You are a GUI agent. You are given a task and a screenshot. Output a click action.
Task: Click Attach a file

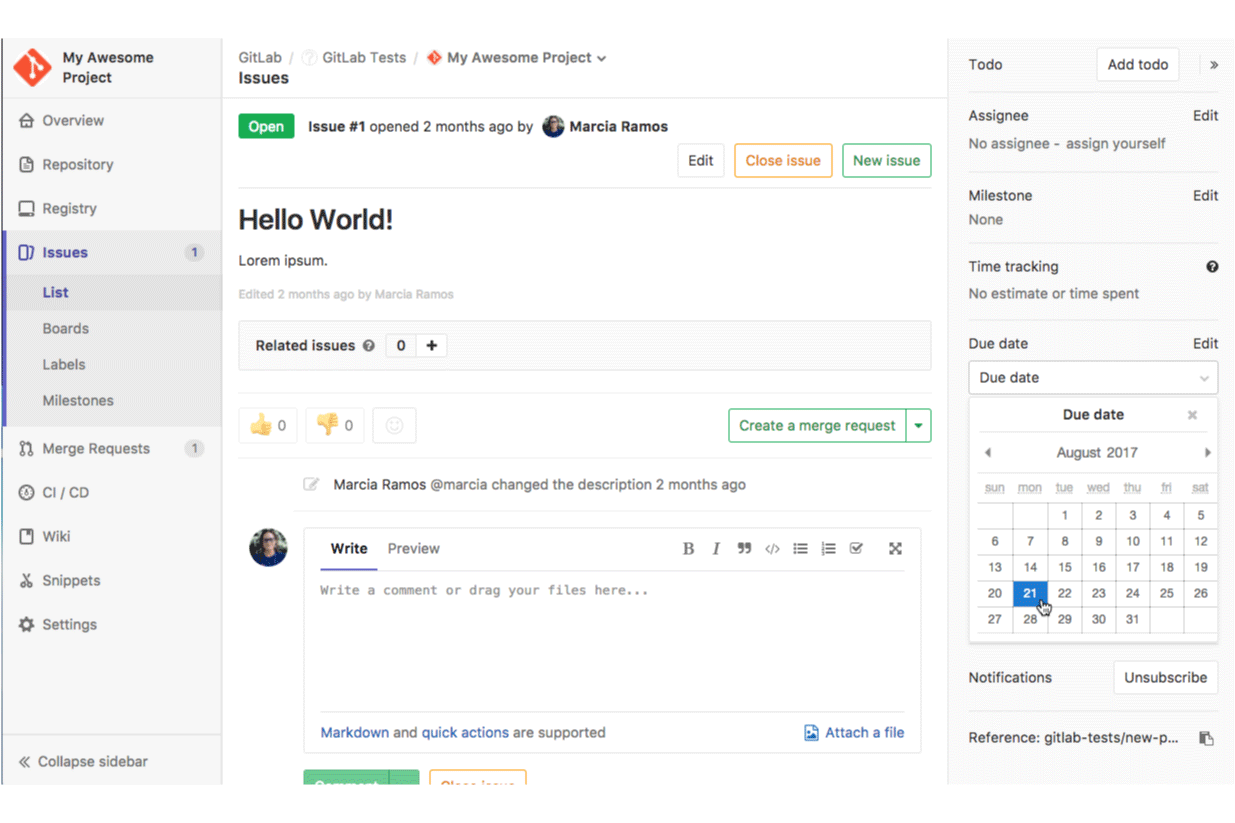(x=854, y=732)
